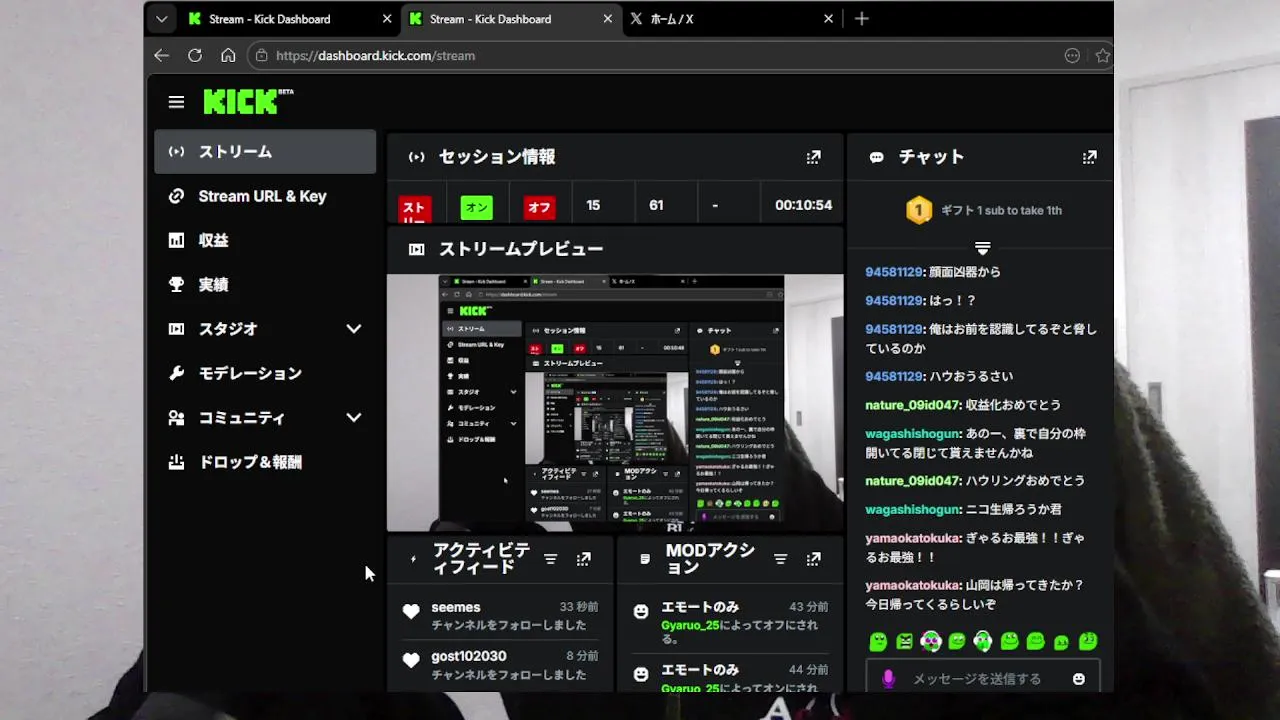
Task: Pop out the セッション情報 panel
Action: pos(813,157)
